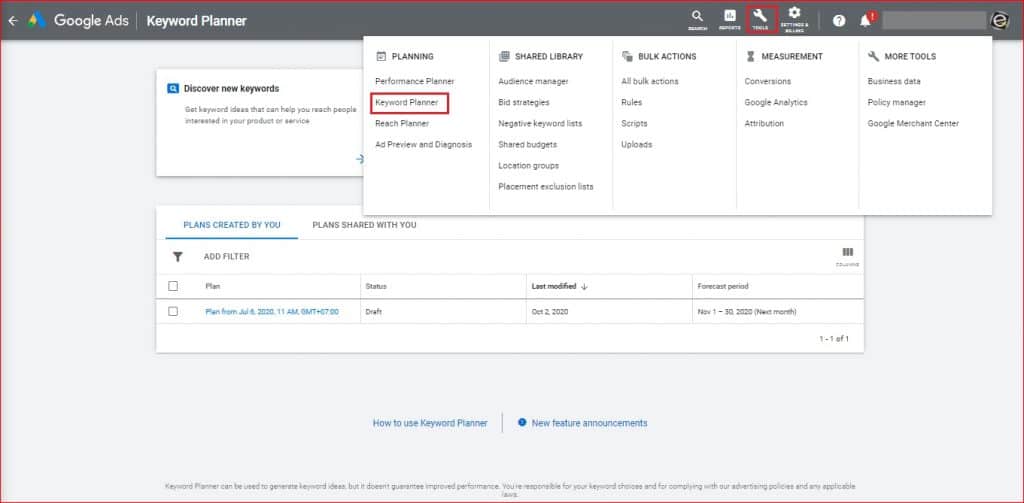This screenshot has height=503, width=1024.
Task: Select checkbox for Plan from Jul 6, 2020
Action: [173, 312]
